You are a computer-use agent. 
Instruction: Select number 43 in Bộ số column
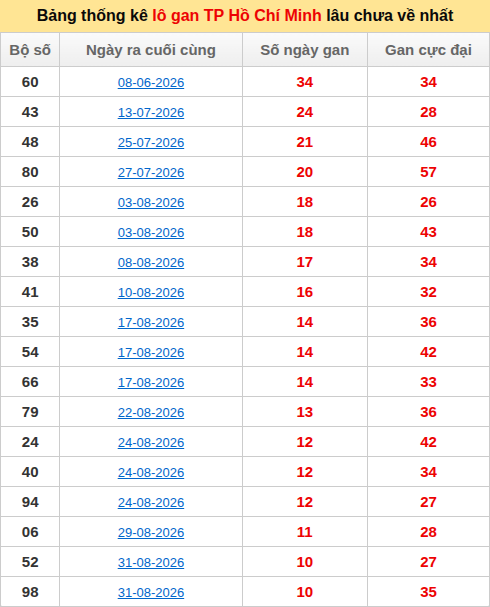(x=30, y=112)
